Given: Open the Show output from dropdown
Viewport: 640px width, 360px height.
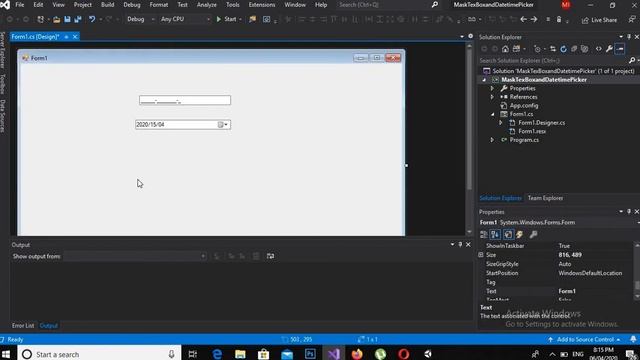Looking at the screenshot, I should 134,256.
